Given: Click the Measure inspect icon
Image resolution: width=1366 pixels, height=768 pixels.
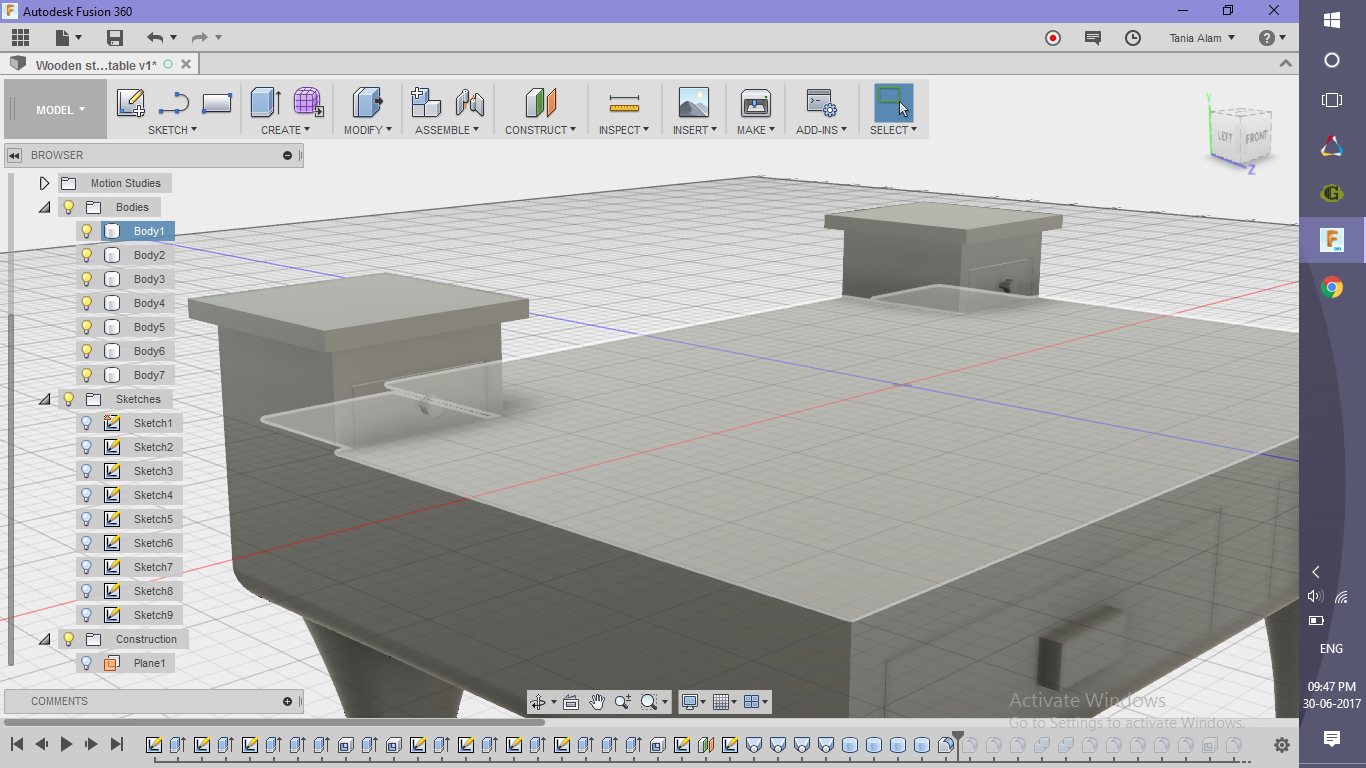Looking at the screenshot, I should point(624,103).
